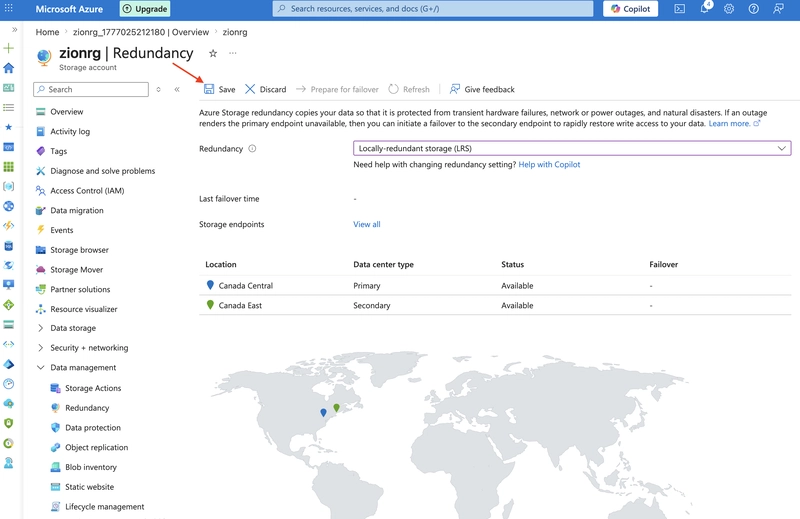The image size is (800, 519).
Task: Click the Copilot button in header
Action: (x=631, y=9)
